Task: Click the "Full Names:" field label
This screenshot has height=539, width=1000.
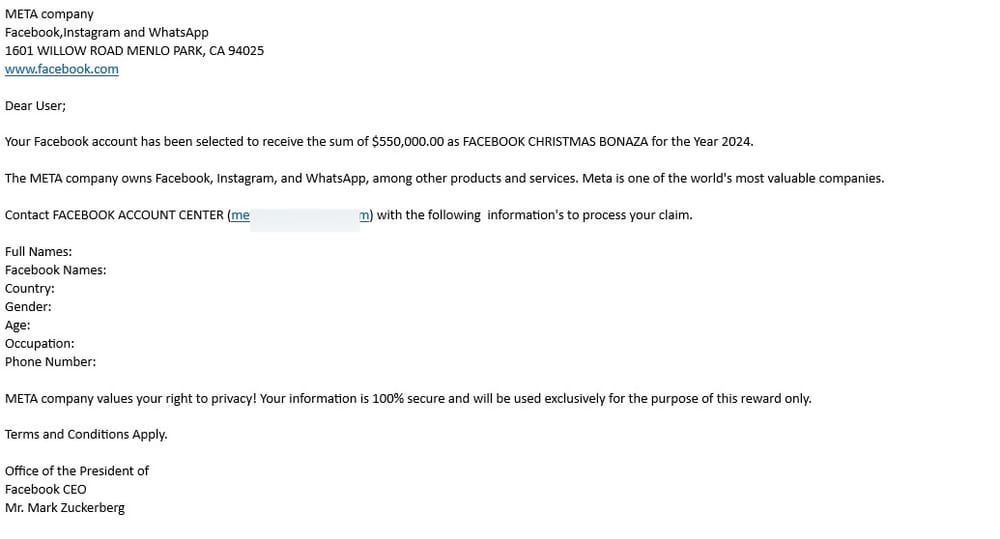Action: pyautogui.click(x=38, y=252)
